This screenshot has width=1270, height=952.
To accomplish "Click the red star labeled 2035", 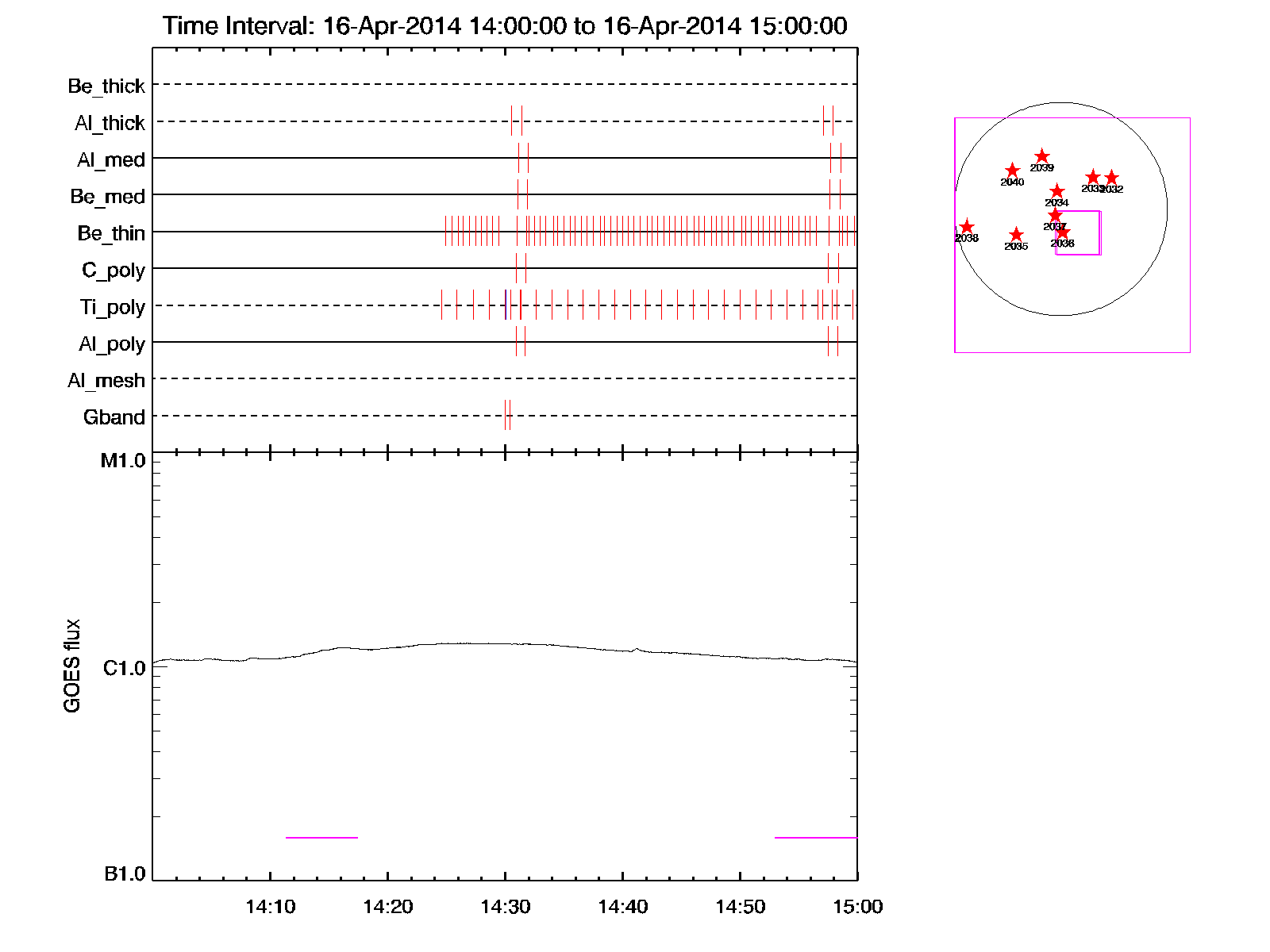I will coord(1016,235).
